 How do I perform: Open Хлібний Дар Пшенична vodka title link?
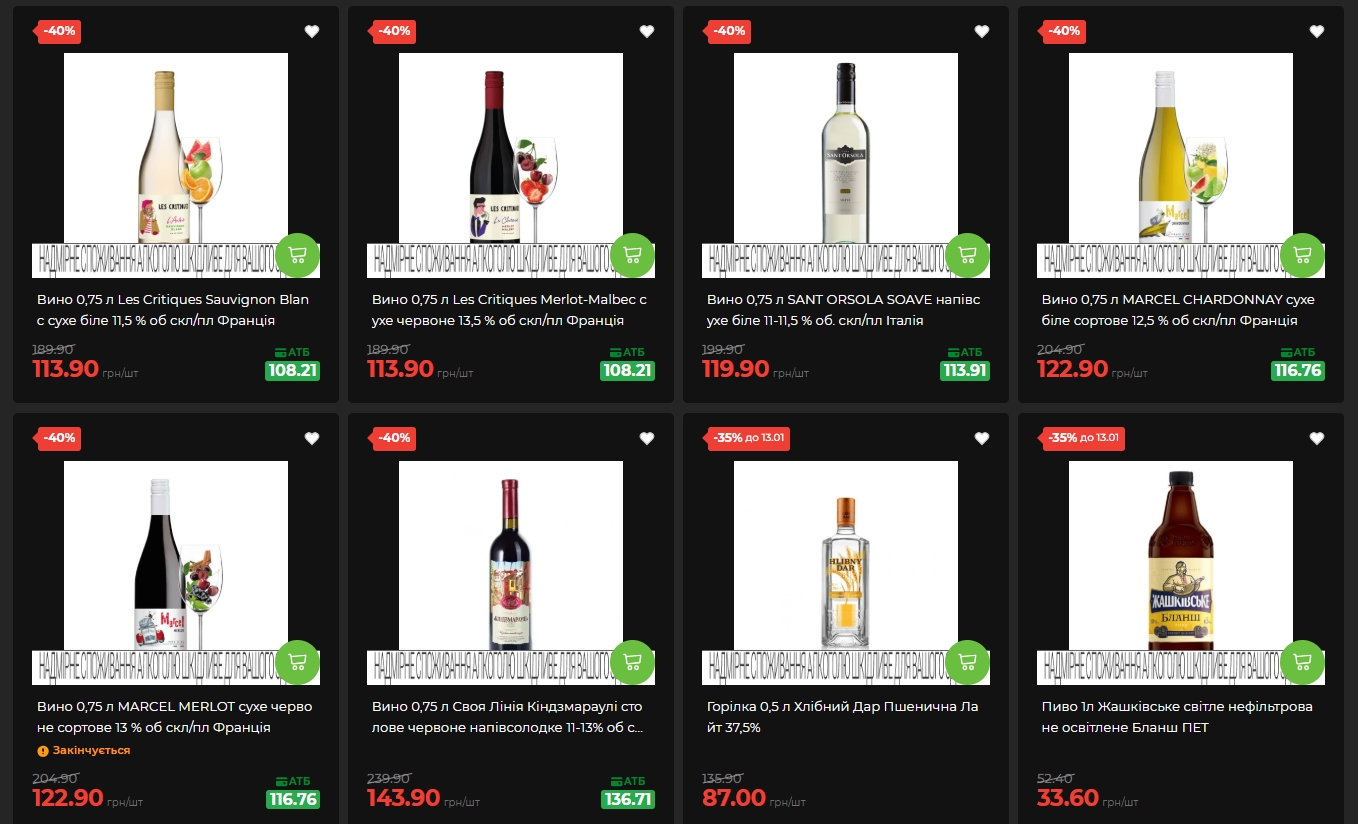[842, 717]
